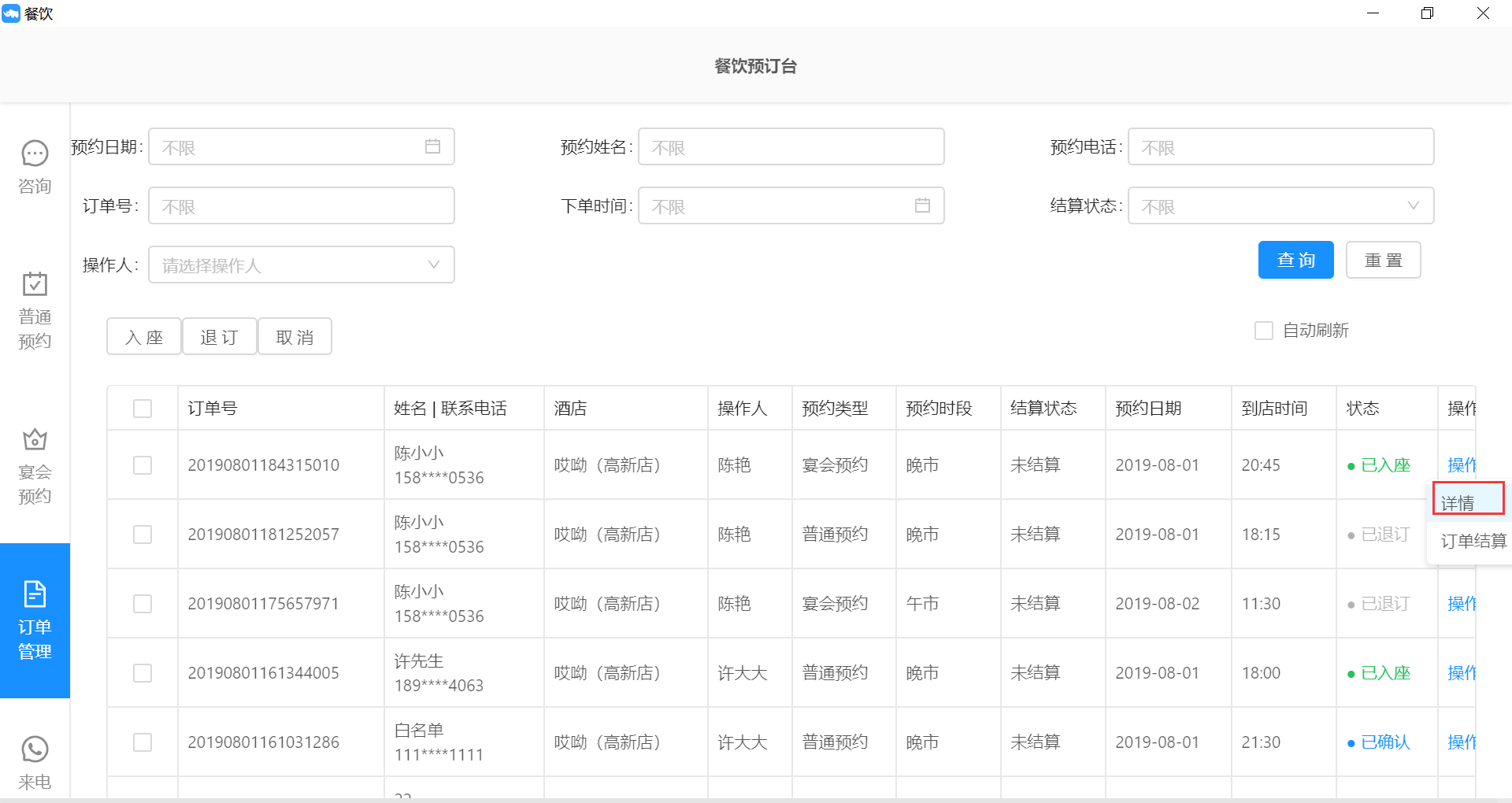Toggle the select-all checkbox in table header

[x=143, y=409]
